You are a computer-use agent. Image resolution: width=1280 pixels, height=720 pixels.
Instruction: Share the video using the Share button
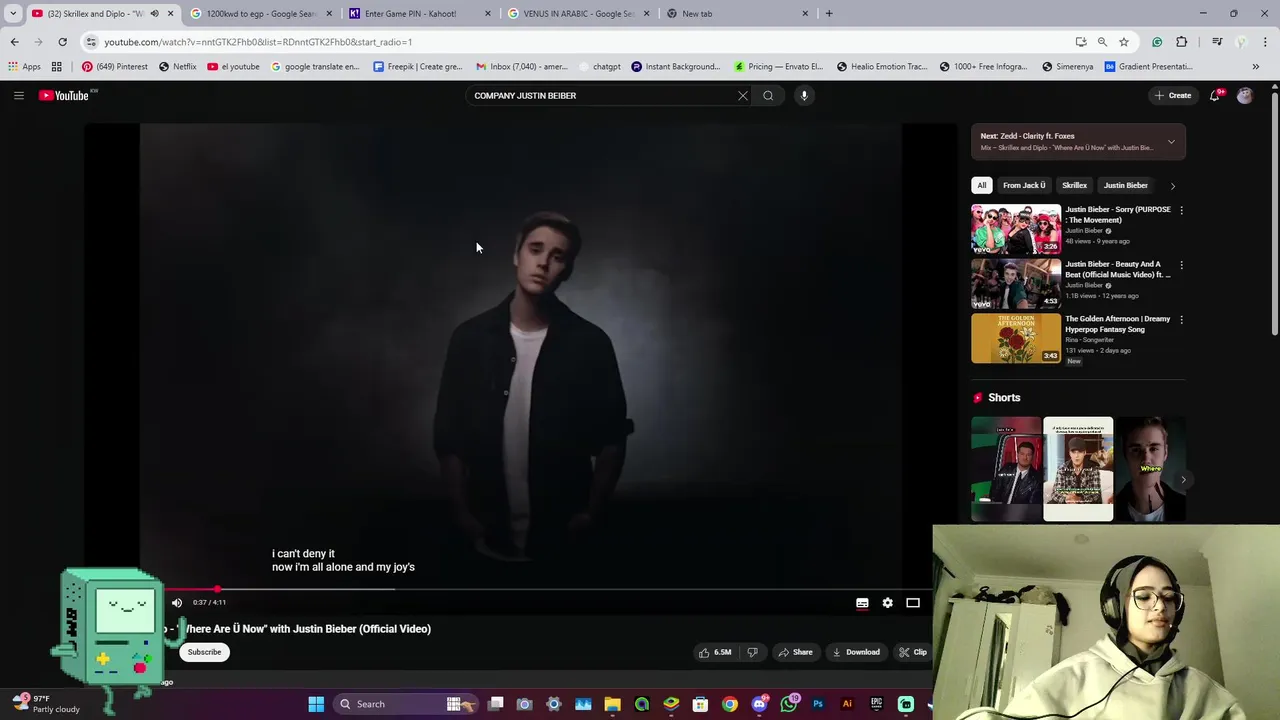point(796,652)
